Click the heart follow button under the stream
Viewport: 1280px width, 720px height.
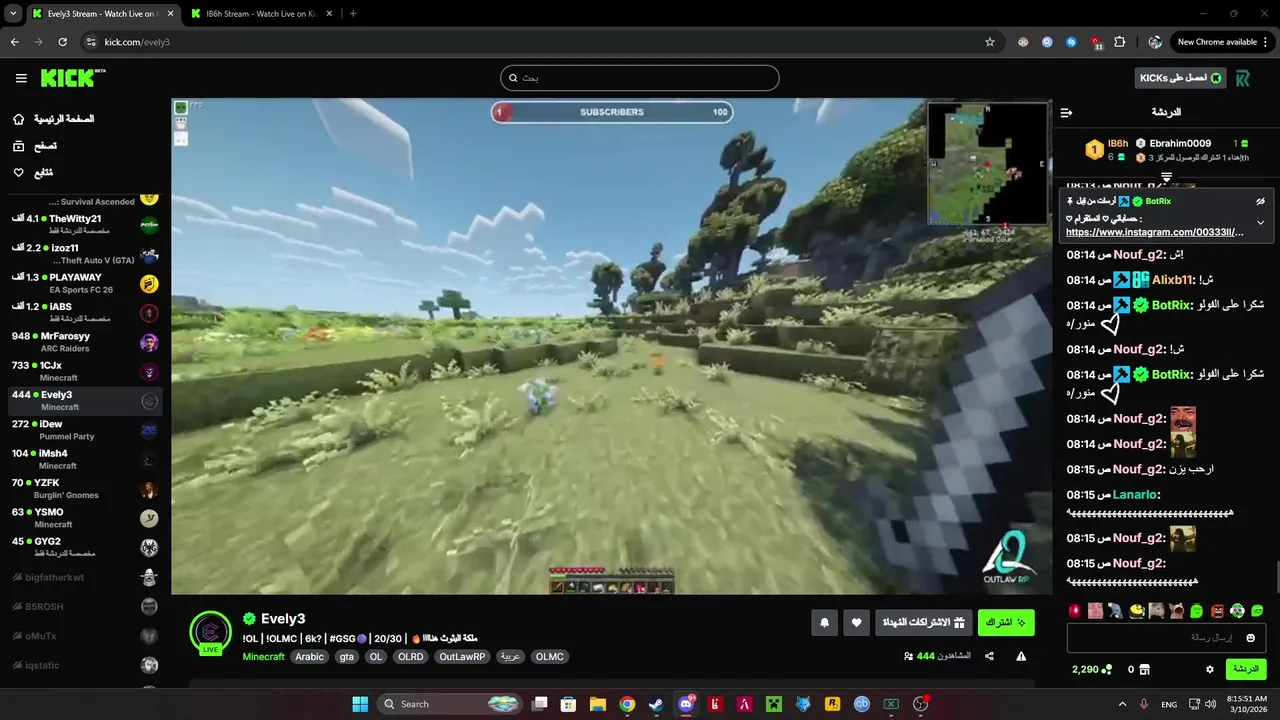coord(856,623)
